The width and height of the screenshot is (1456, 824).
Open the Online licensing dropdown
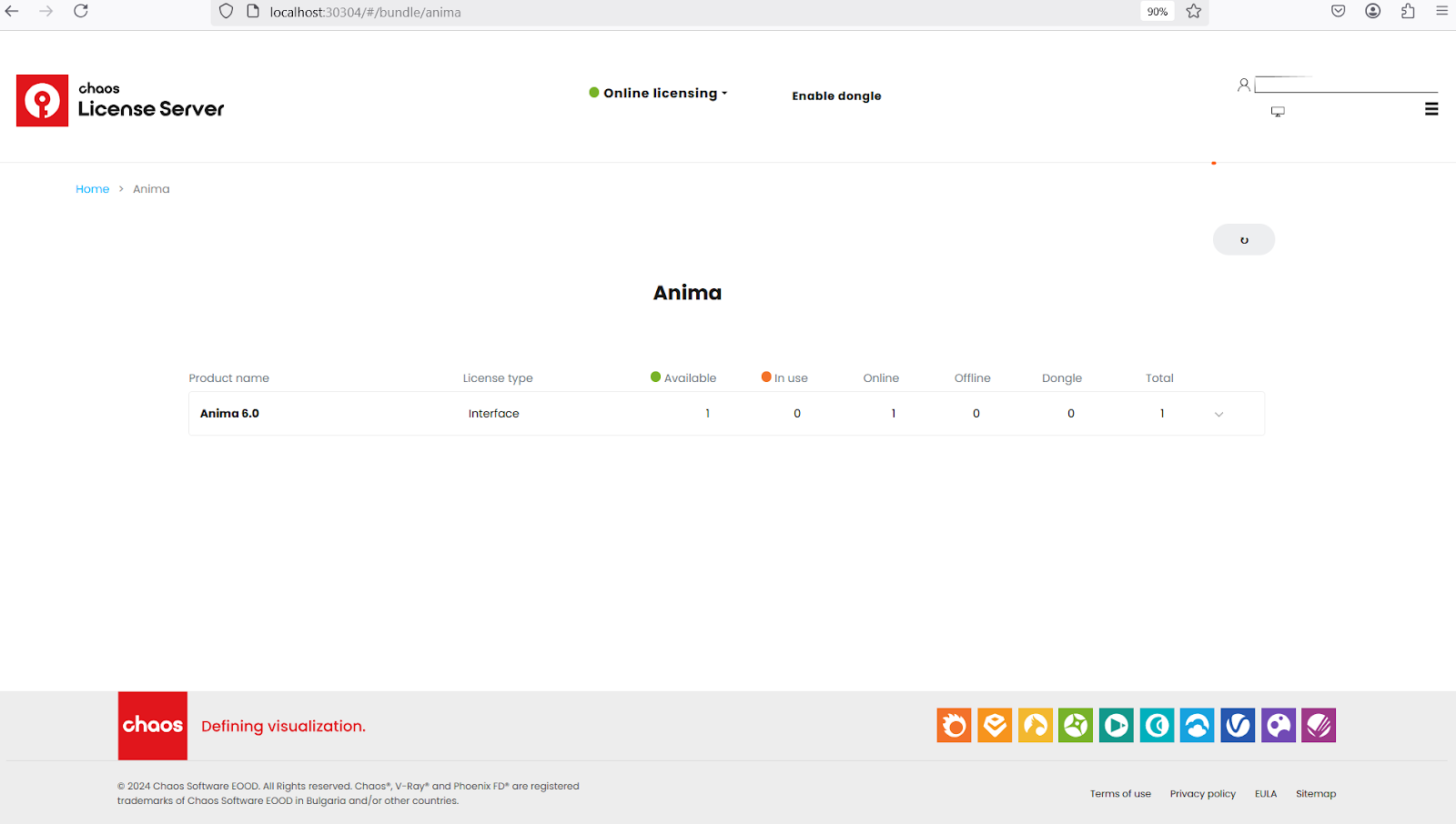[x=658, y=93]
